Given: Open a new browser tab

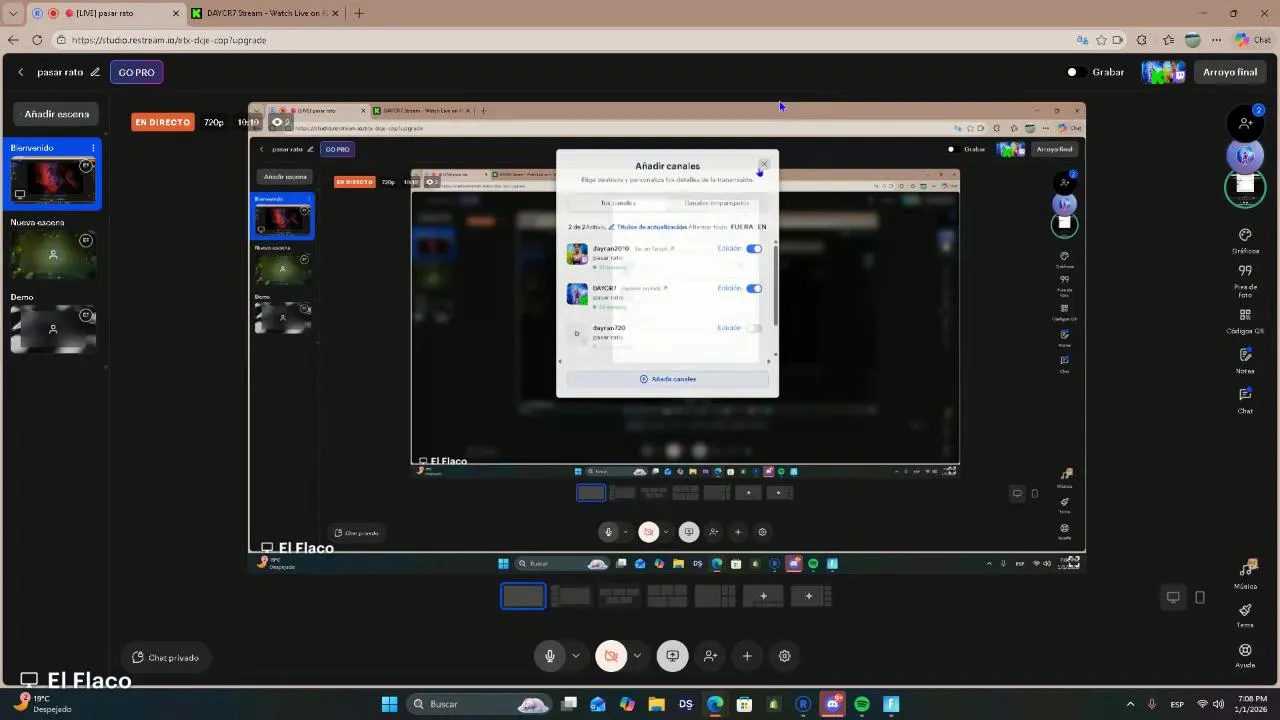Looking at the screenshot, I should pos(359,13).
